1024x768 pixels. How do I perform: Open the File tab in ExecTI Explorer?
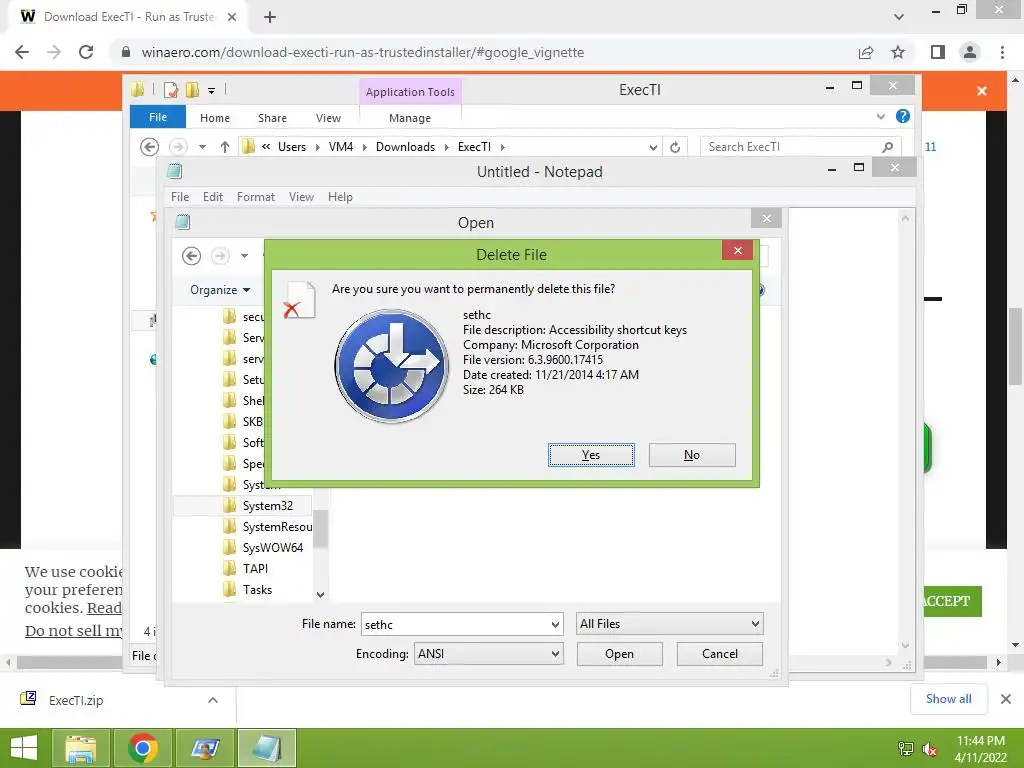coord(158,117)
